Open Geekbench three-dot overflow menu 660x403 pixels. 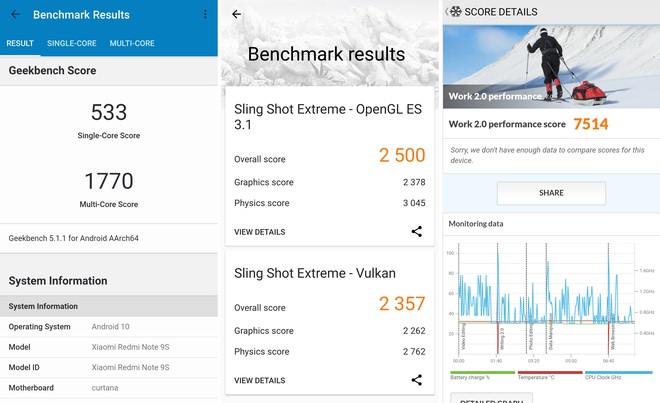pyautogui.click(x=205, y=15)
